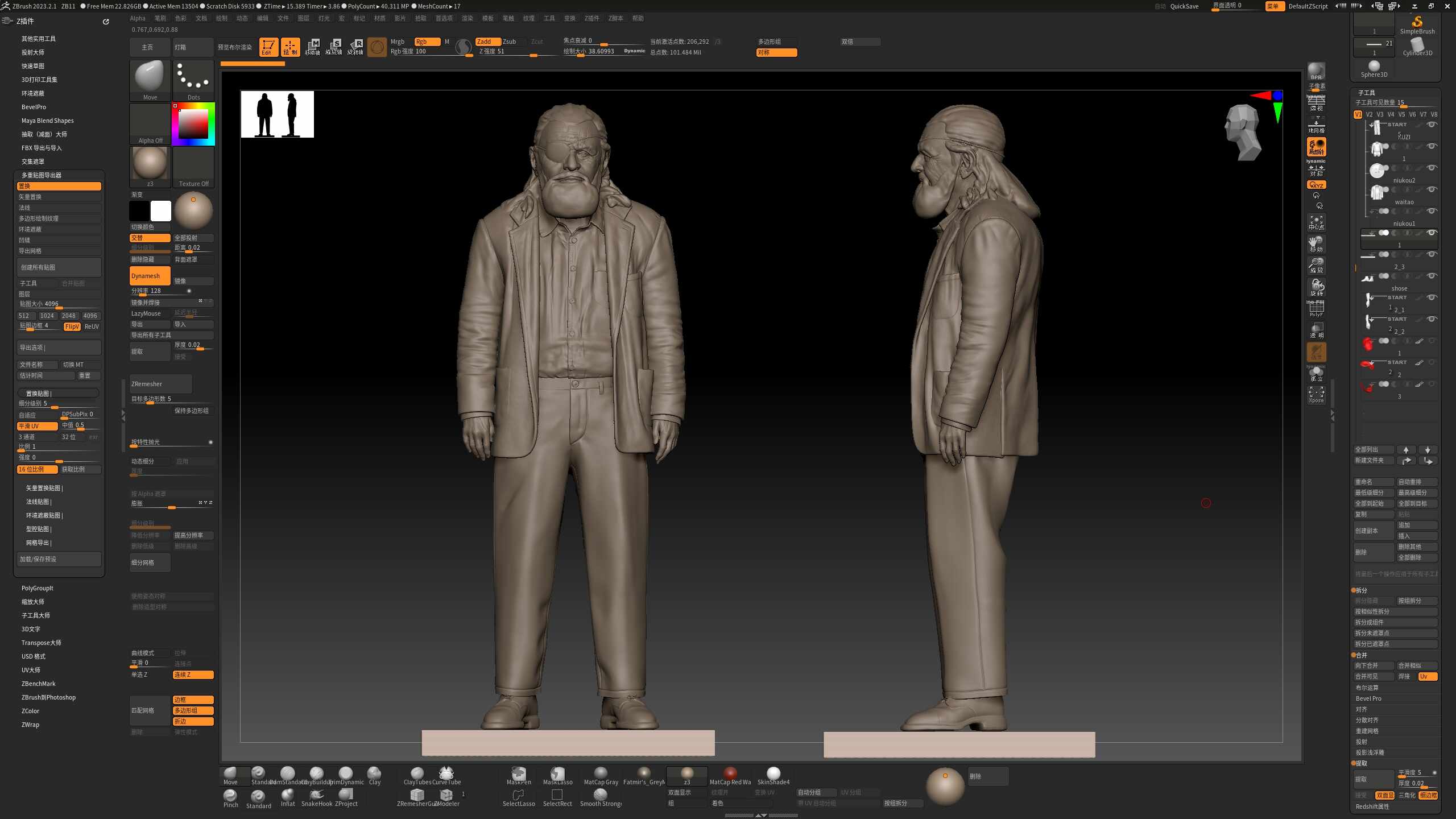The width and height of the screenshot is (1456, 819).
Task: Toggle visibility of the waitao subtool
Action: tap(1432, 189)
